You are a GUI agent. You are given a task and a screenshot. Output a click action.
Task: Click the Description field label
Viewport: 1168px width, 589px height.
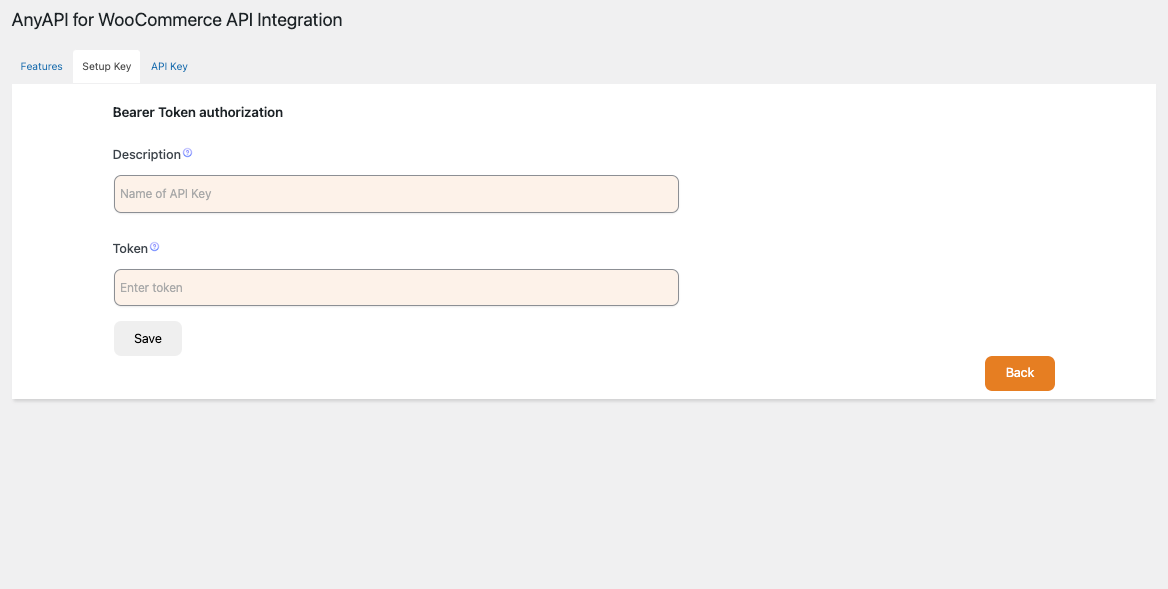pyautogui.click(x=146, y=155)
